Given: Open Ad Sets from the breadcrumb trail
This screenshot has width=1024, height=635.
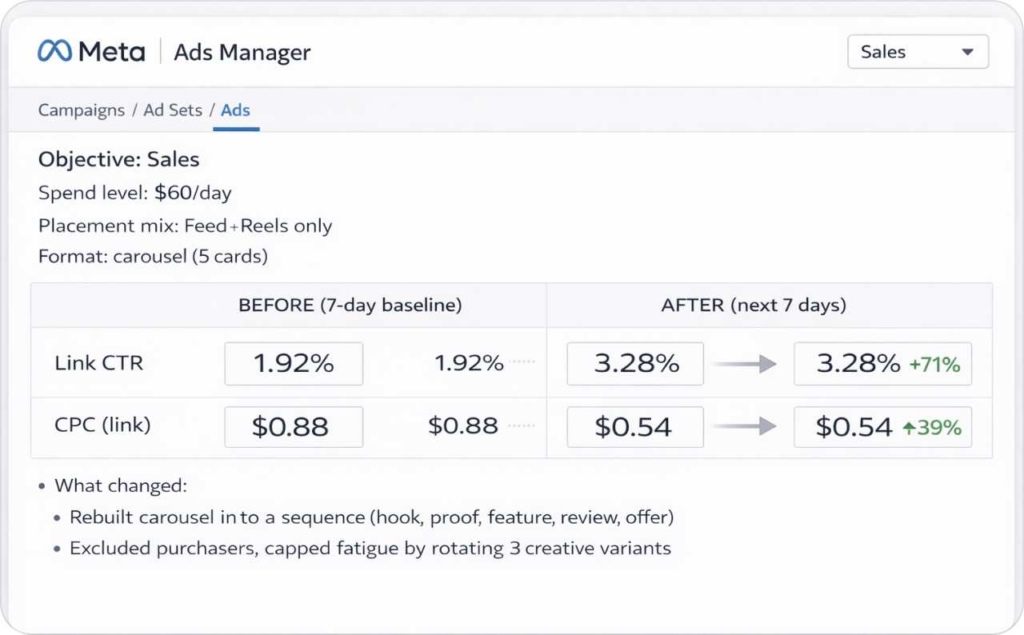Looking at the screenshot, I should point(171,110).
